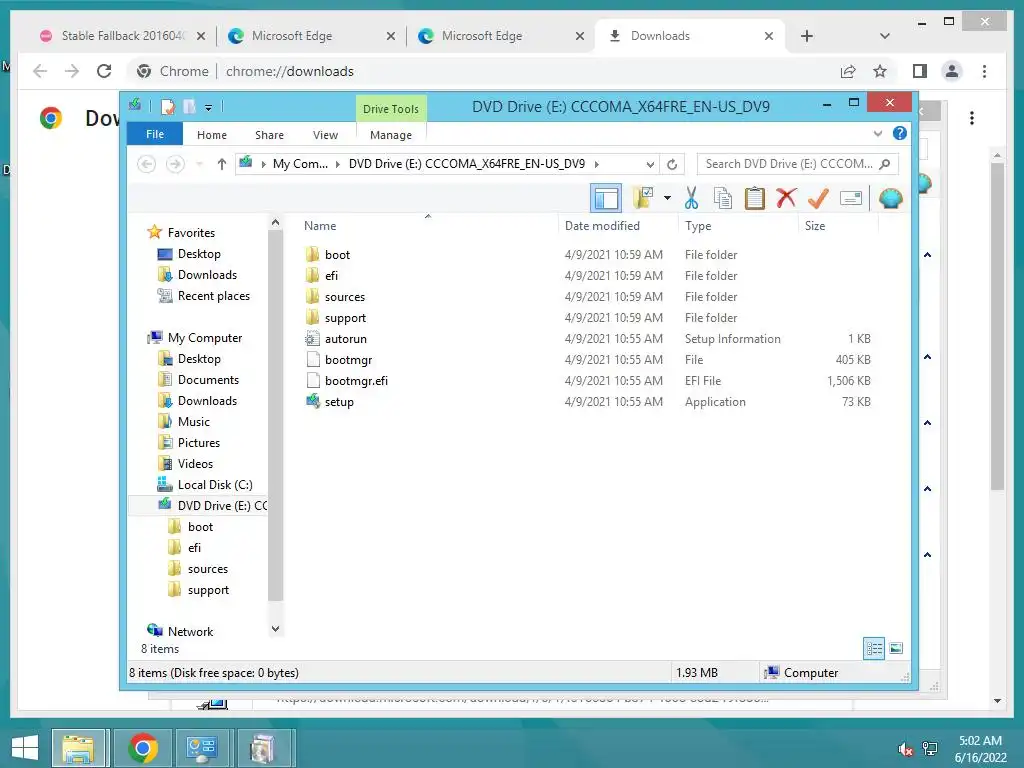Open the View ribbon tab

point(325,135)
